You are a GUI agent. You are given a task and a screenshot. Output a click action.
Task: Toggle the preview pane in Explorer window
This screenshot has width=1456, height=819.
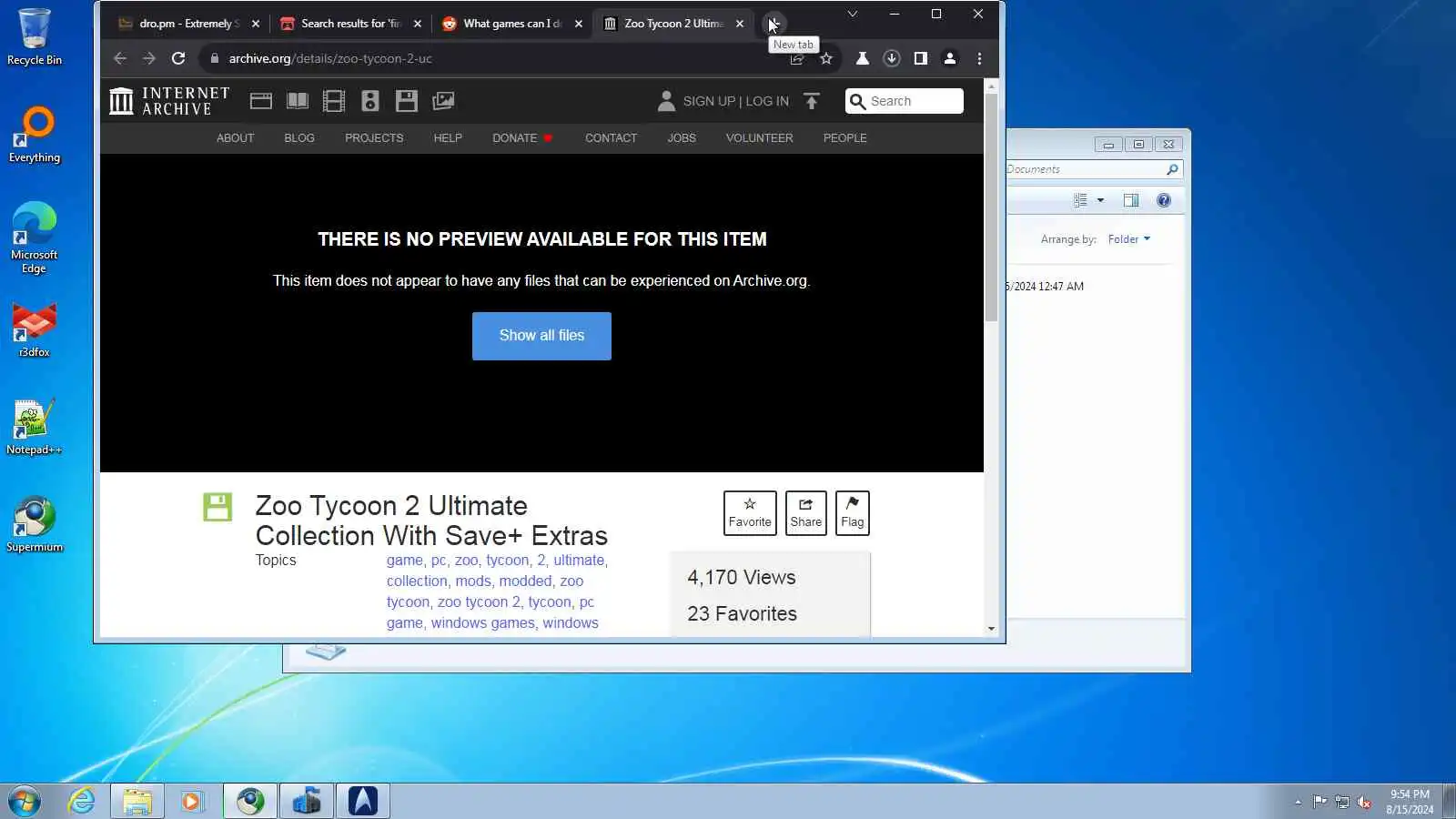click(1131, 200)
